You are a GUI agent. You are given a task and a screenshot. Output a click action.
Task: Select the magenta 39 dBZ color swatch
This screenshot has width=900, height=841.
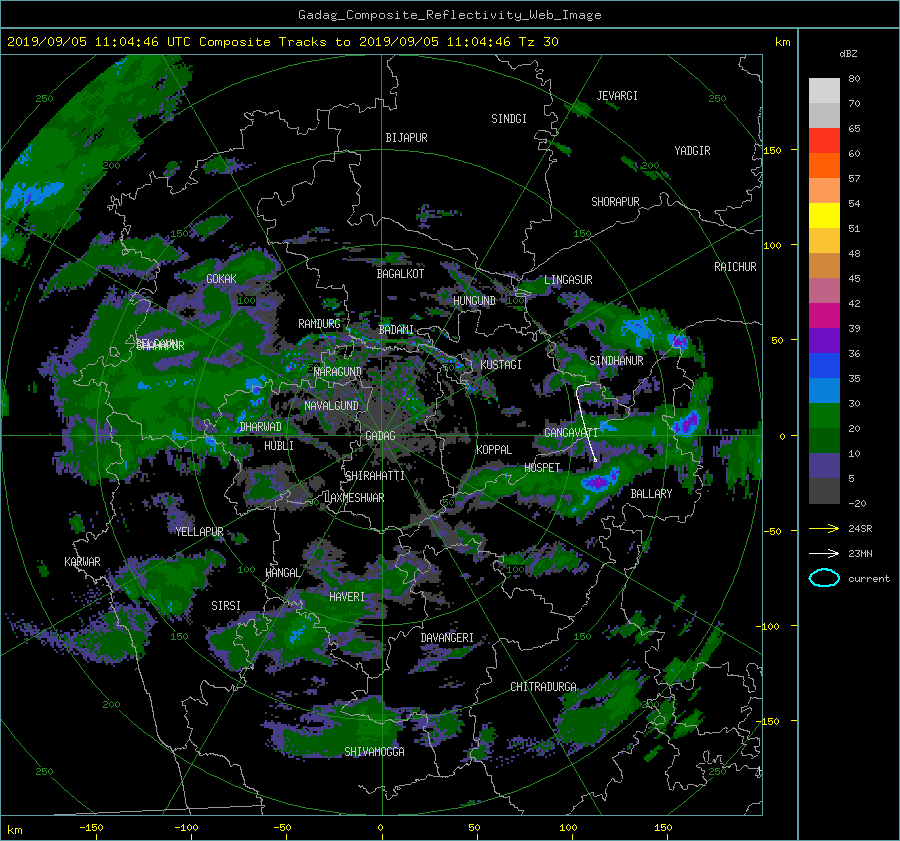(x=824, y=316)
